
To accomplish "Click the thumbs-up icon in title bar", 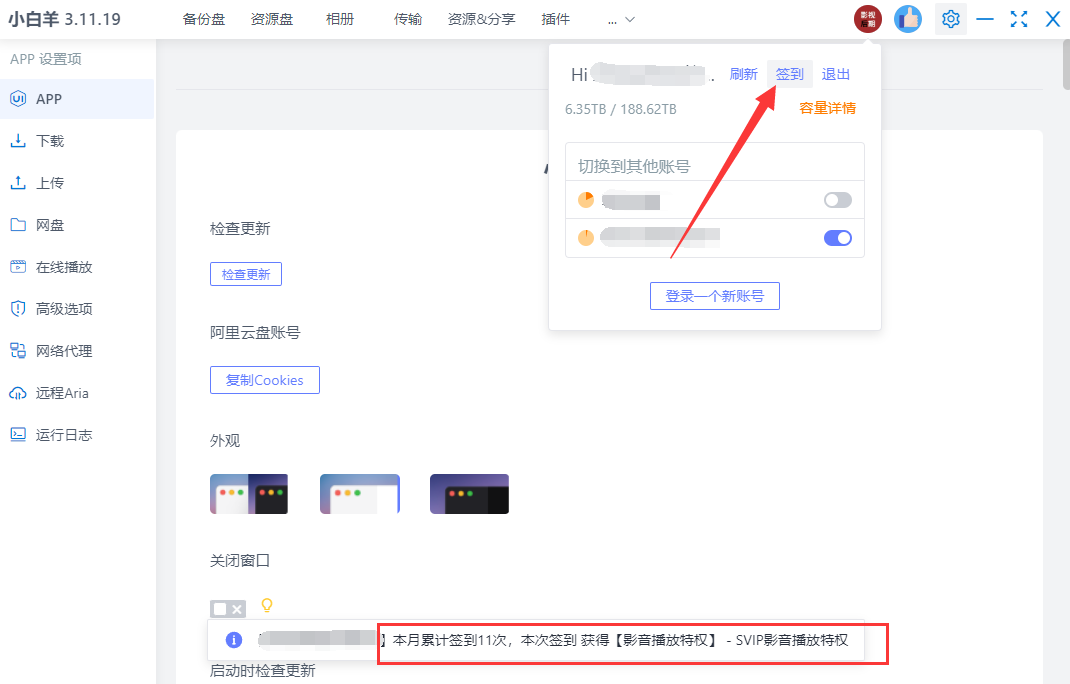I will (x=908, y=19).
